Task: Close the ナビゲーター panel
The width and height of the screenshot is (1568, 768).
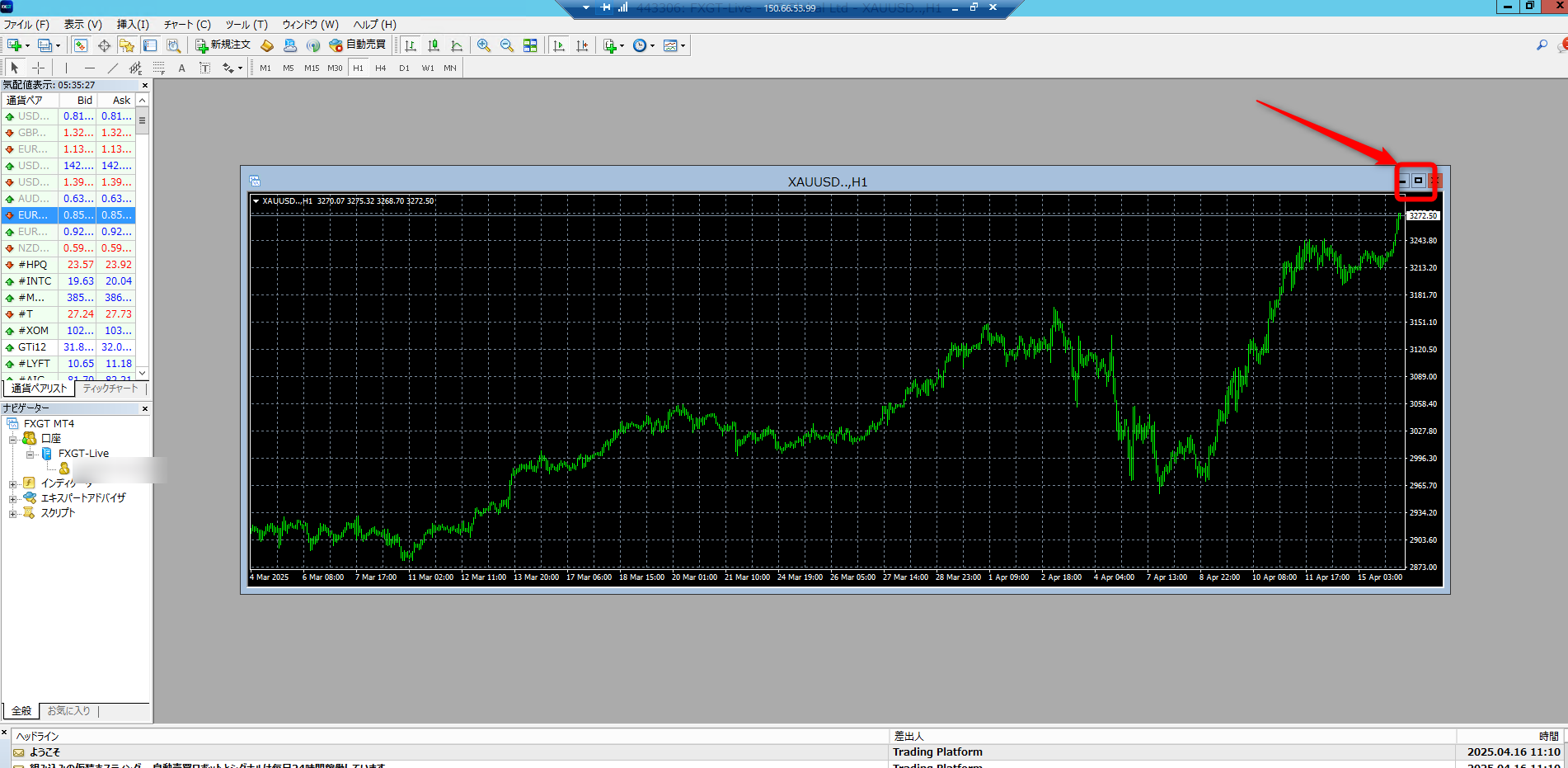Action: [145, 408]
